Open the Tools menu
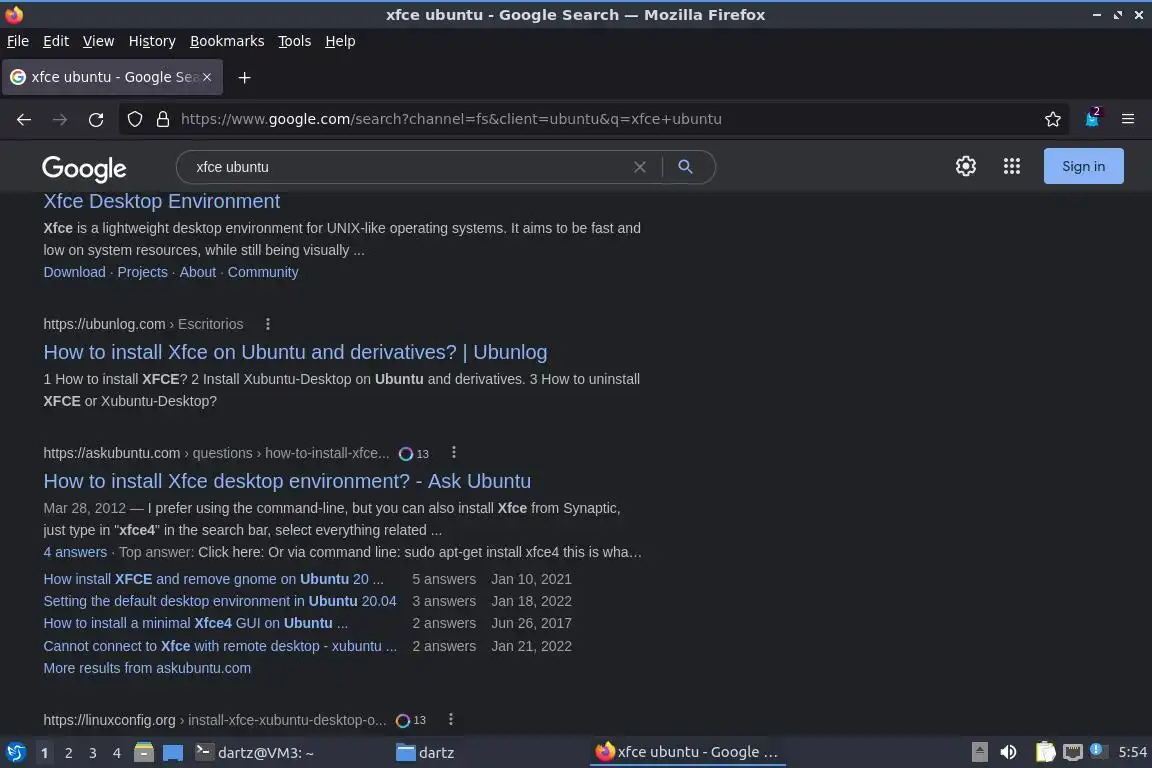Image resolution: width=1152 pixels, height=768 pixels. click(x=295, y=41)
